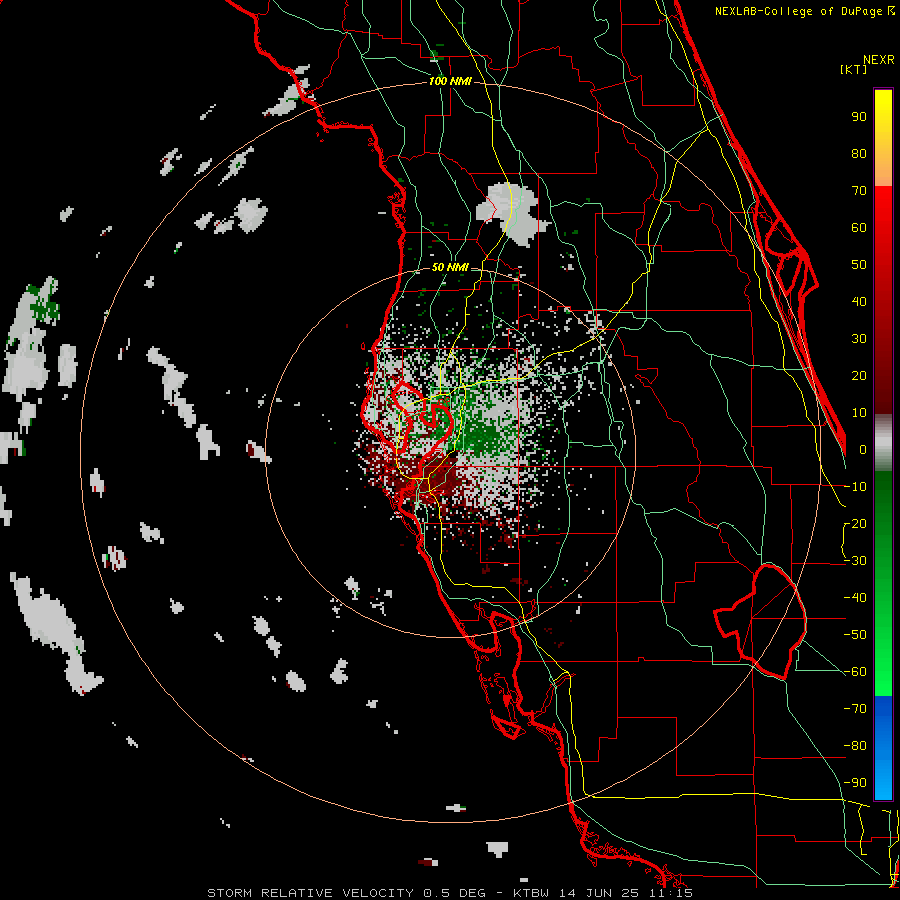The image size is (900, 900).
Task: Pick the gray zero-velocity color bar segment
Action: (883, 443)
